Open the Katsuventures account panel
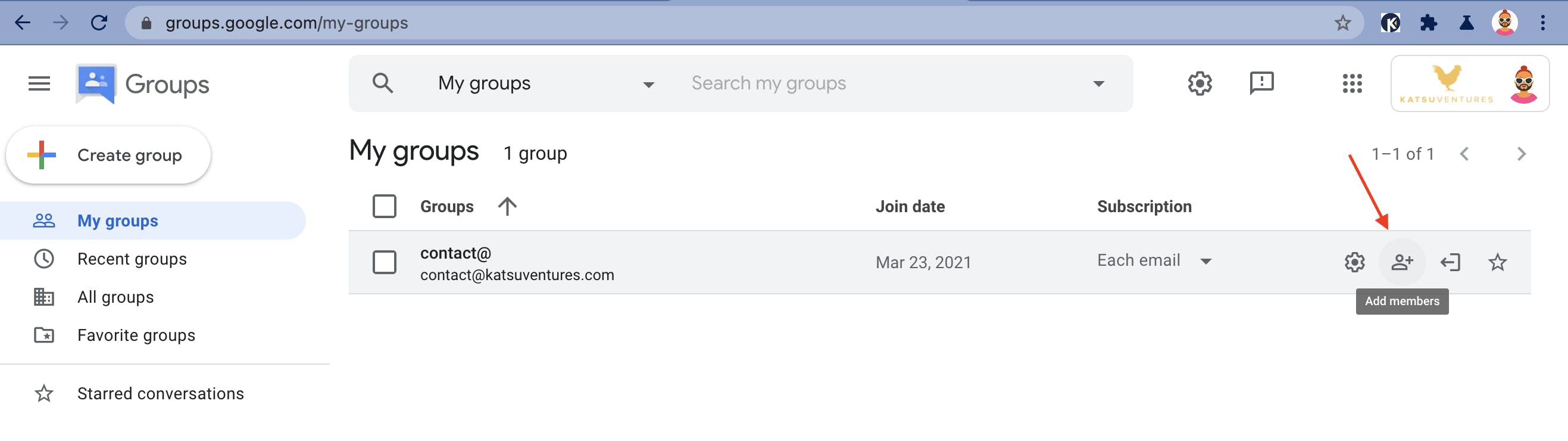1568x441 pixels. point(1469,83)
